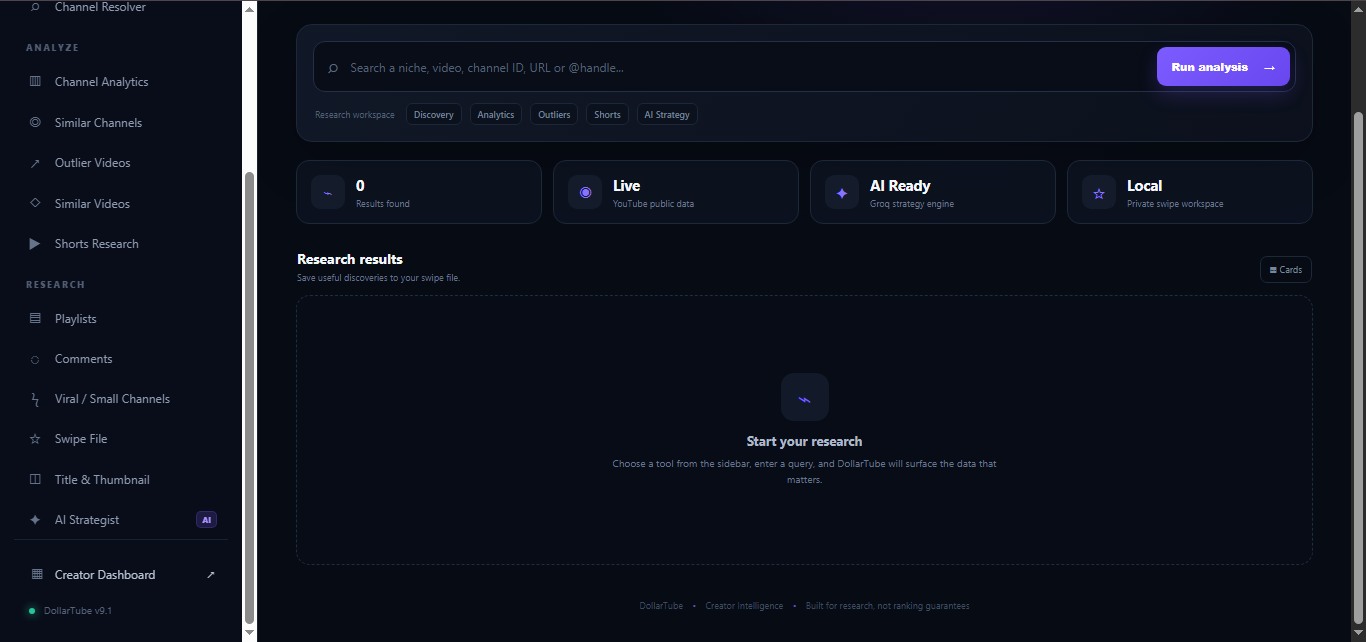Click the Research results heading
This screenshot has height=642, width=1366.
(x=350, y=259)
